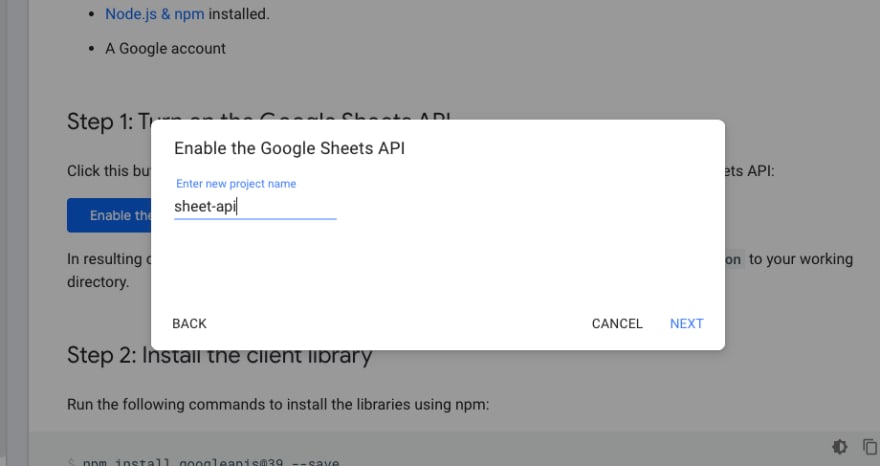Toggle dark theme icon on code block

tap(840, 447)
